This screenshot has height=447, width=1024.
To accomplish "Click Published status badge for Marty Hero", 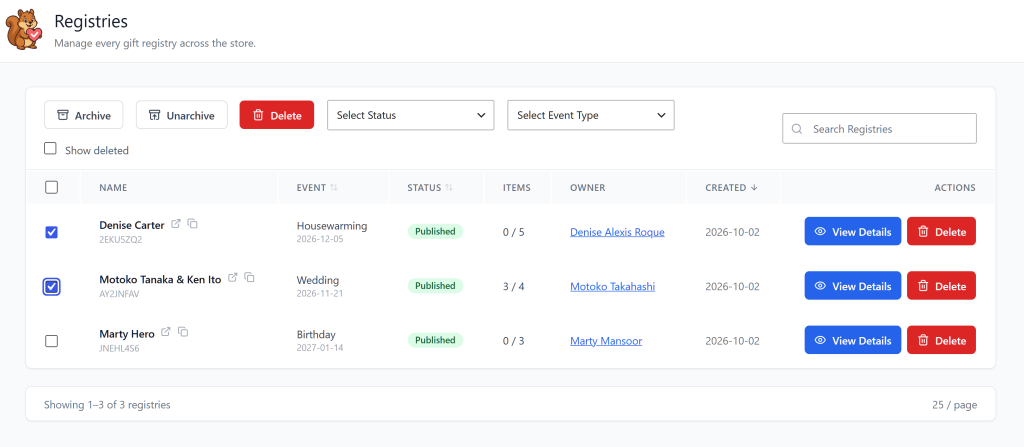I will point(435,340).
